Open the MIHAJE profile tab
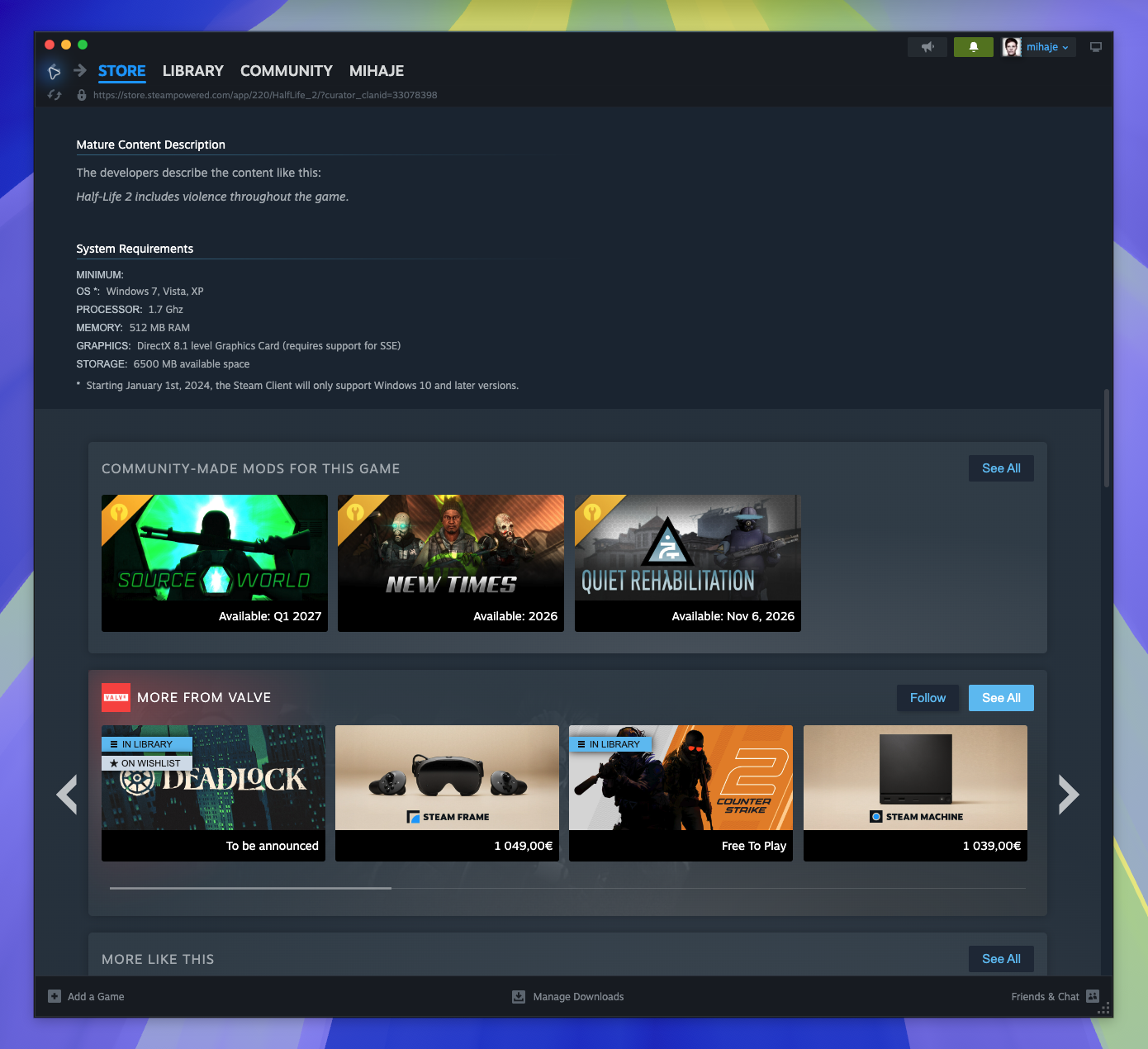The image size is (1148, 1049). [377, 71]
